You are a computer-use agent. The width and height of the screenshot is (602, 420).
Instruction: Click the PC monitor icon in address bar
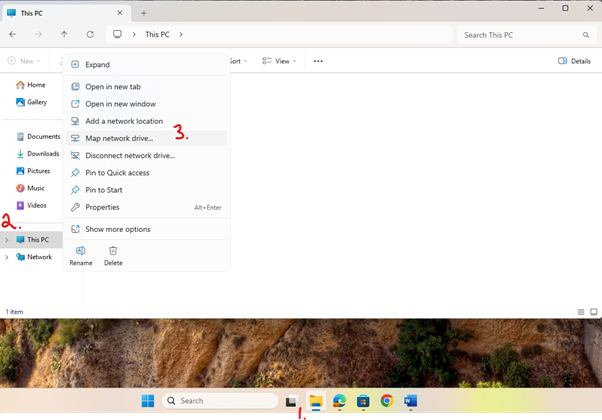tap(117, 35)
